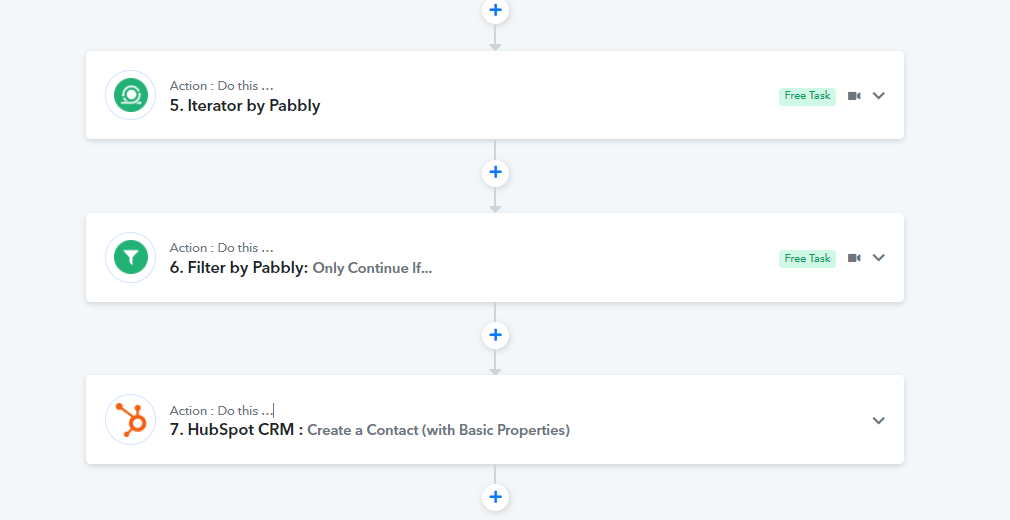The image size is (1010, 520).
Task: Add new step below HubSpot CRM
Action: (x=495, y=497)
